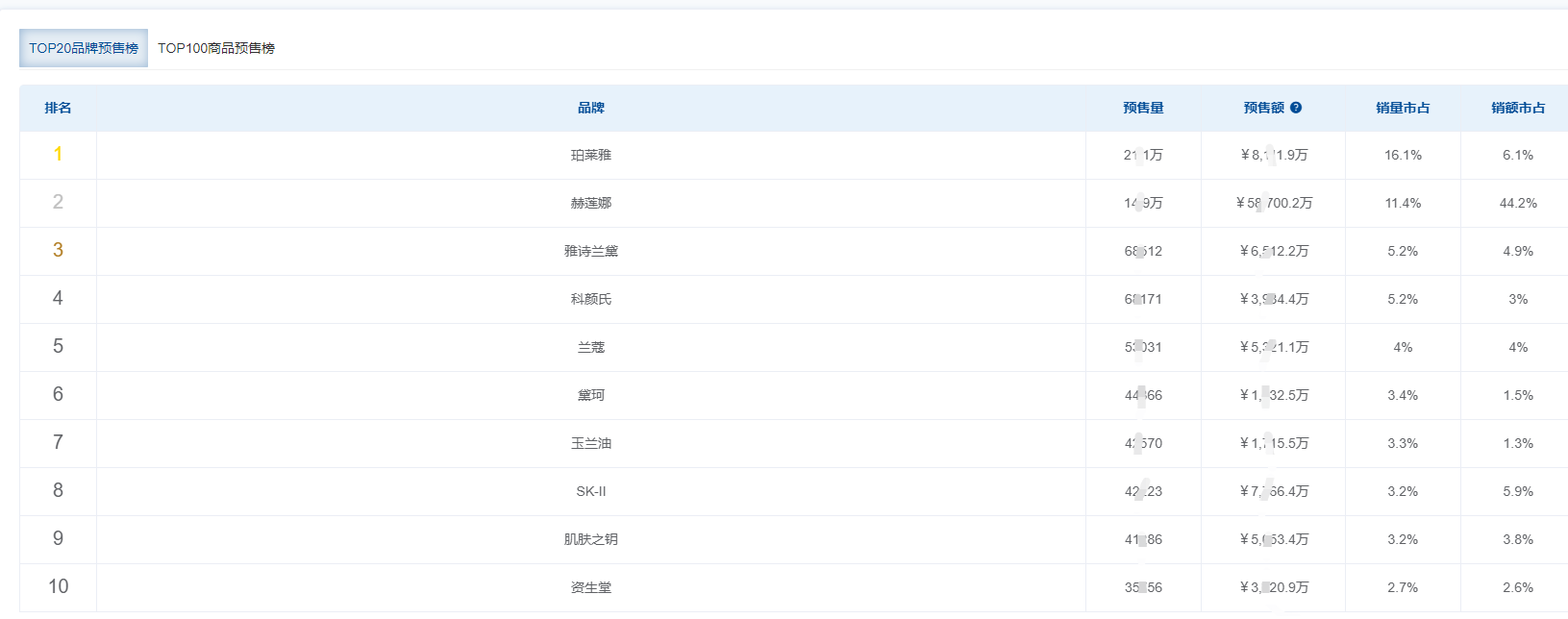1568x619 pixels.
Task: Select brand 雅诗兰黛 in the table
Action: click(591, 251)
